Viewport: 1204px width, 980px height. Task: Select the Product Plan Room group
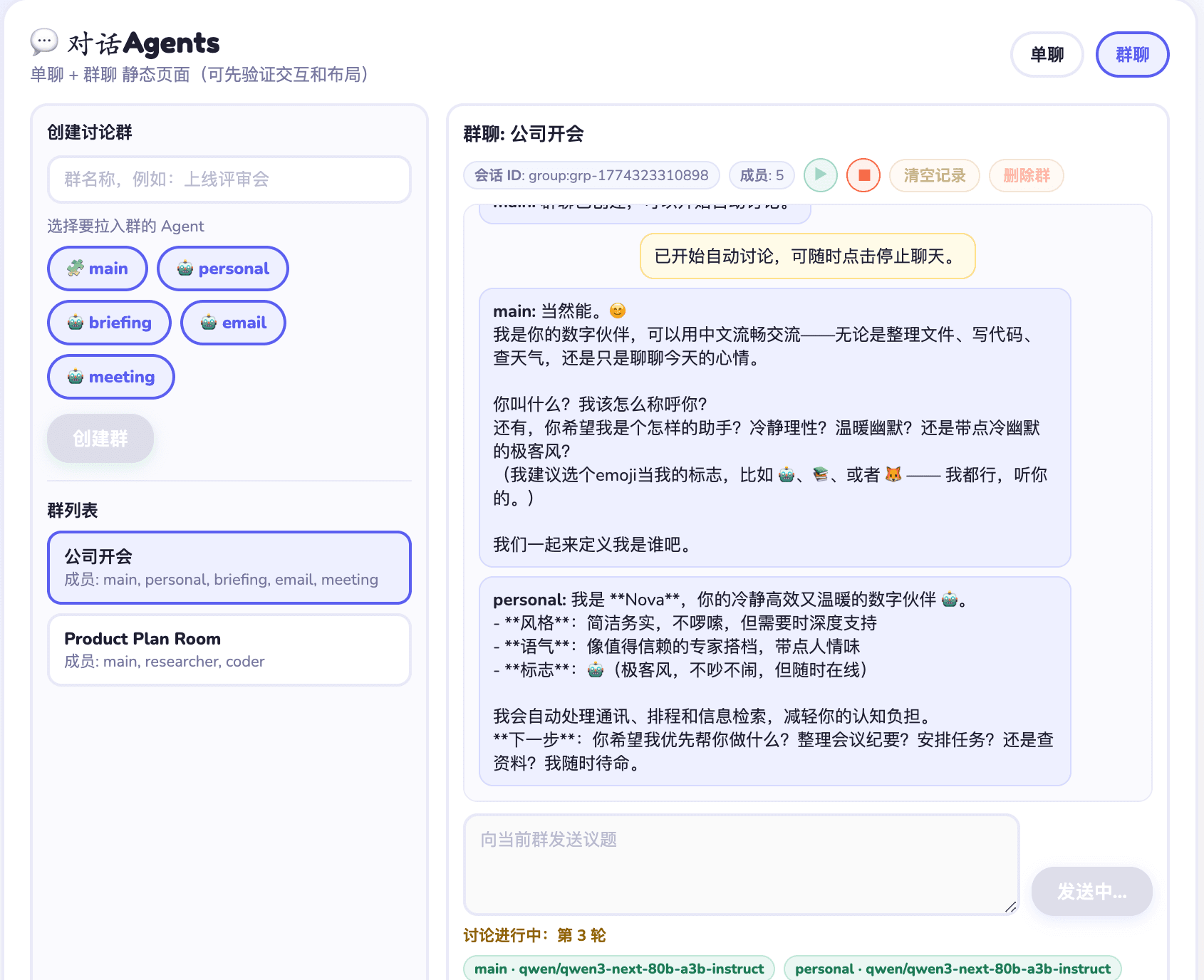coord(229,649)
